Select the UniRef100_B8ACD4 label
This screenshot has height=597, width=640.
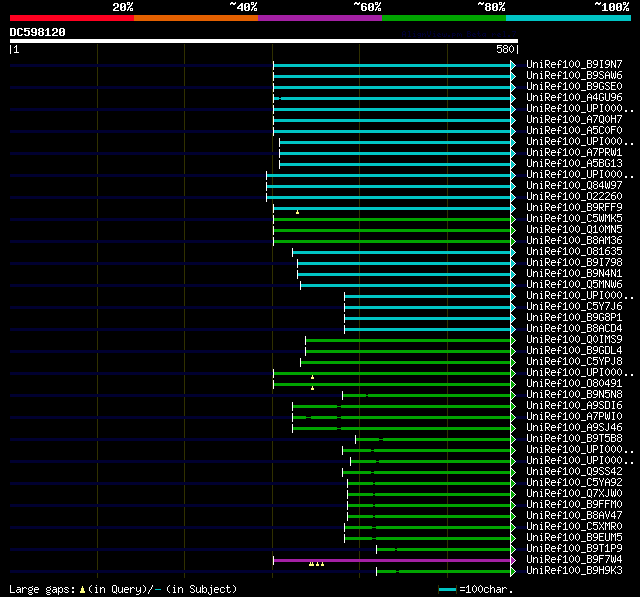pos(574,329)
